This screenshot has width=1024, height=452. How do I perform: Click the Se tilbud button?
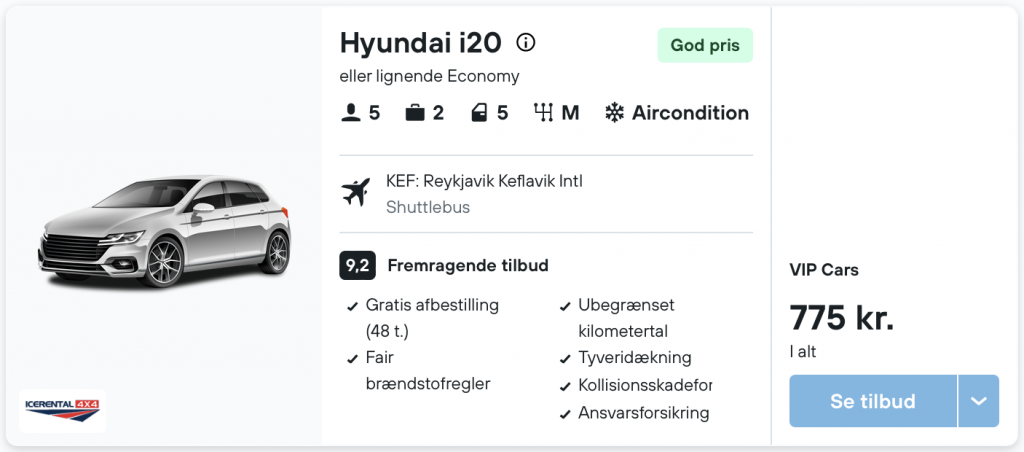872,401
